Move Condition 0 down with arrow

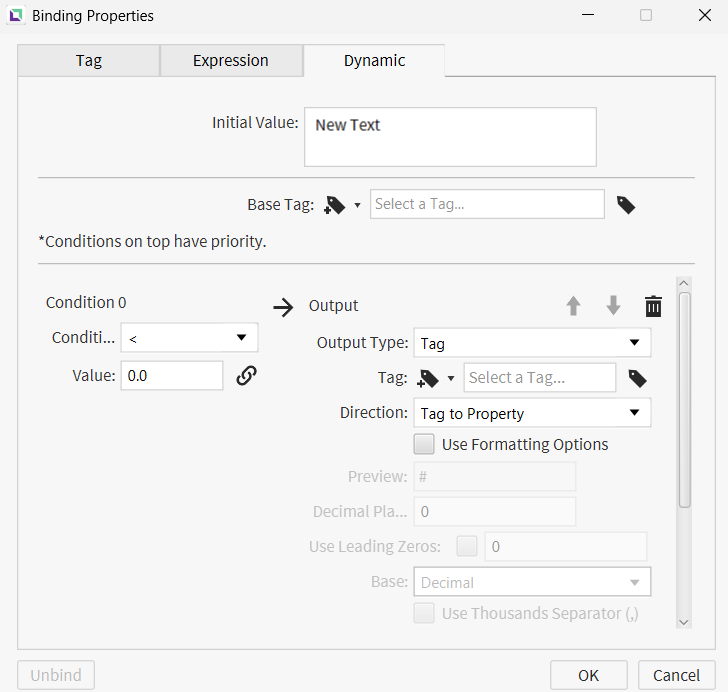(613, 306)
